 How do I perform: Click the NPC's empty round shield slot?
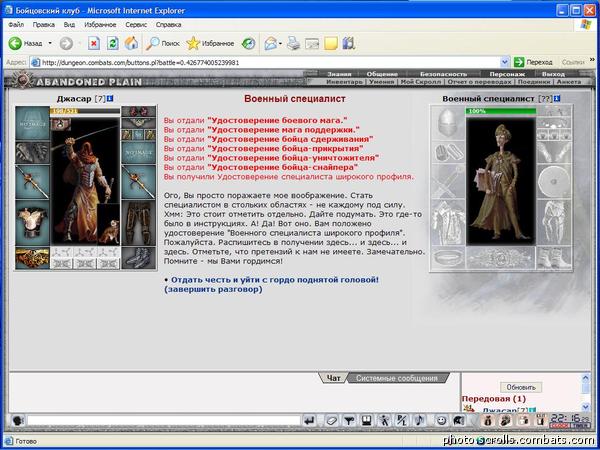point(554,181)
